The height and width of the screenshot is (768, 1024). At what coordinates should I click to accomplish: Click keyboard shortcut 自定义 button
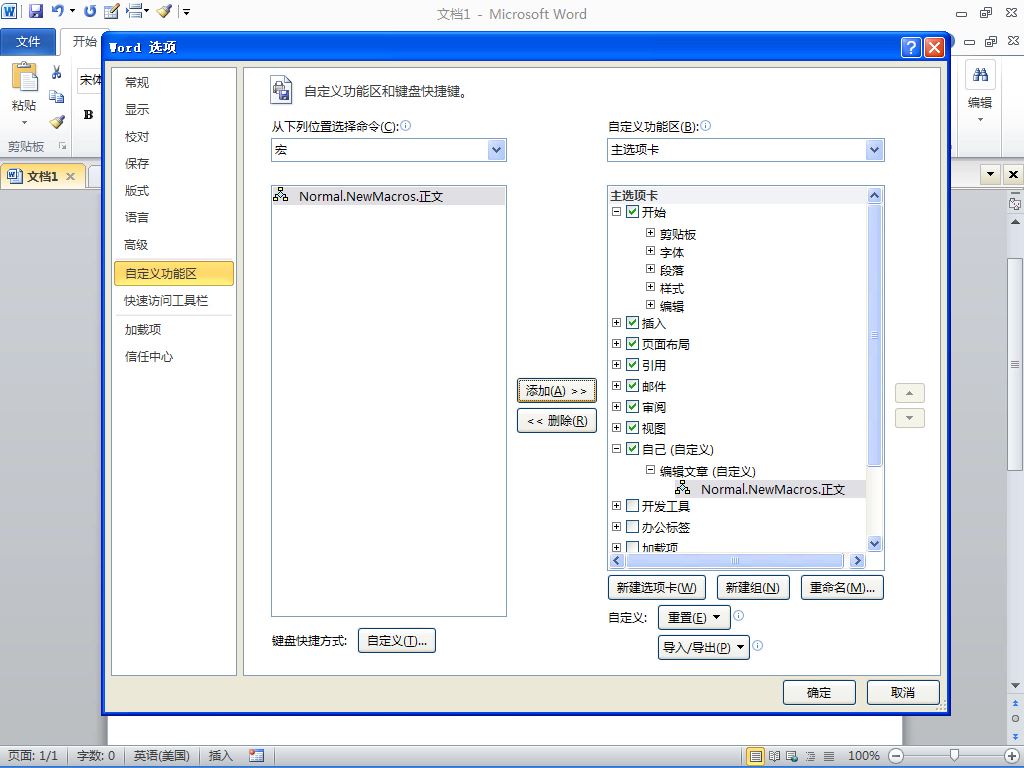[x=397, y=641]
